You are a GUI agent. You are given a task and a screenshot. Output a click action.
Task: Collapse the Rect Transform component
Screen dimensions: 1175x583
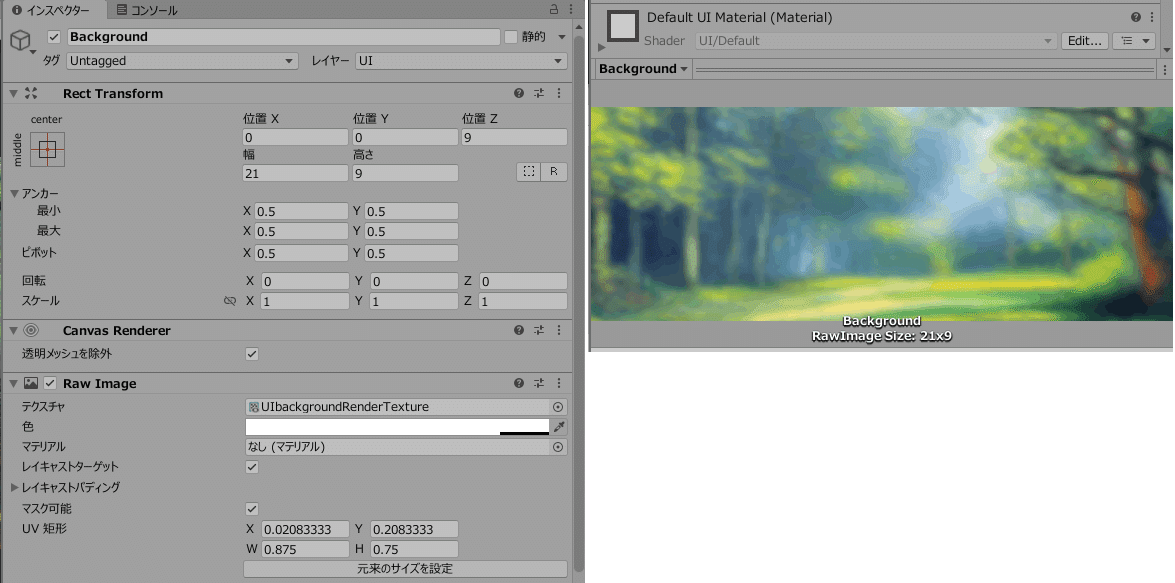coord(13,94)
